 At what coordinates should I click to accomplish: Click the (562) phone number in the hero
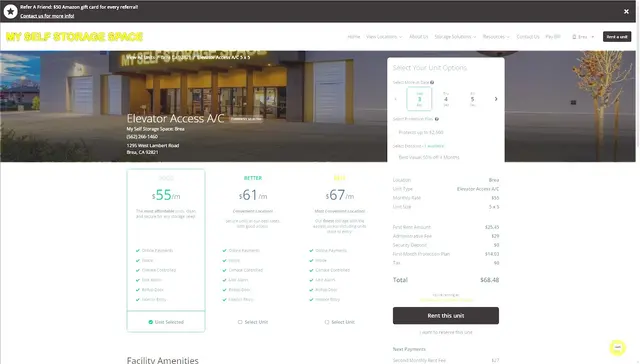tap(142, 137)
